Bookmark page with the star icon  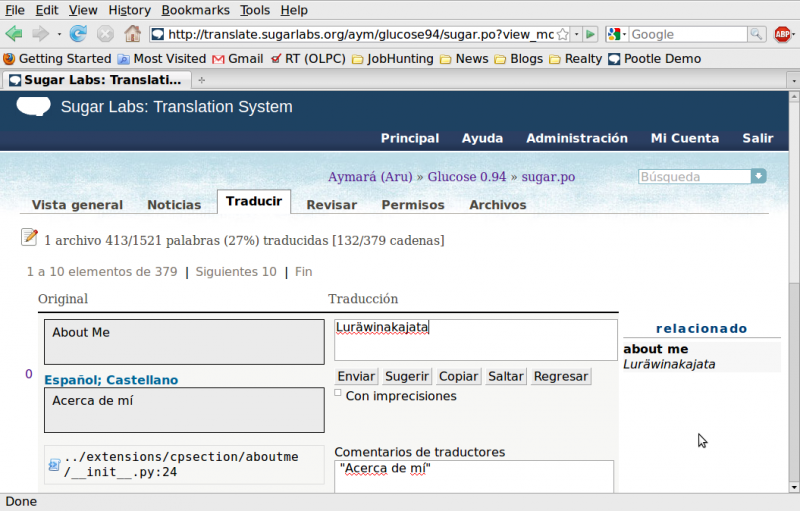(x=566, y=34)
